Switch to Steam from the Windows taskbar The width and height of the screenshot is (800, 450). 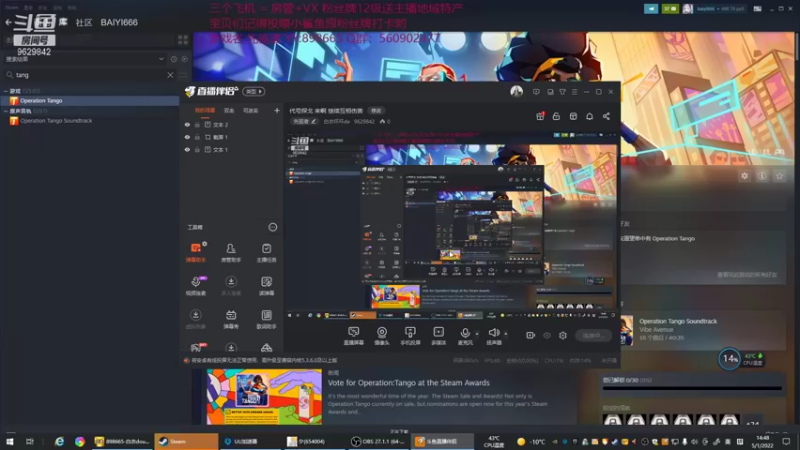click(x=186, y=441)
